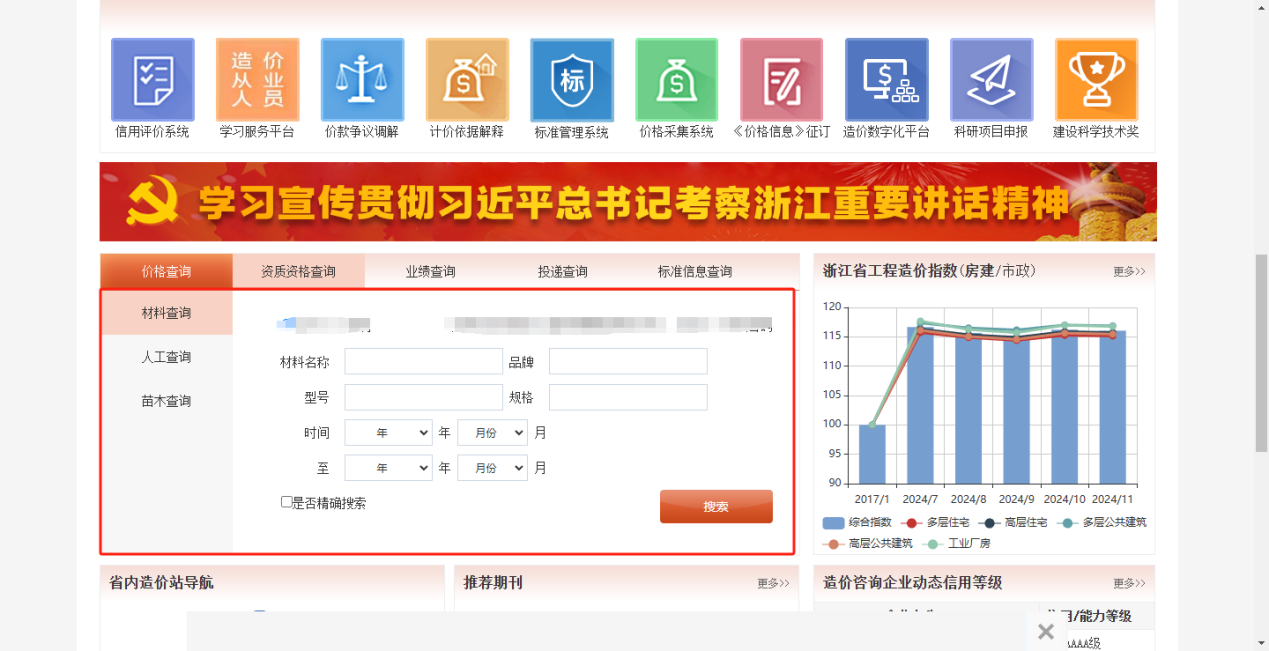This screenshot has width=1269, height=651.
Task: Open the 科研项目申报 paper plane icon
Action: [x=991, y=80]
